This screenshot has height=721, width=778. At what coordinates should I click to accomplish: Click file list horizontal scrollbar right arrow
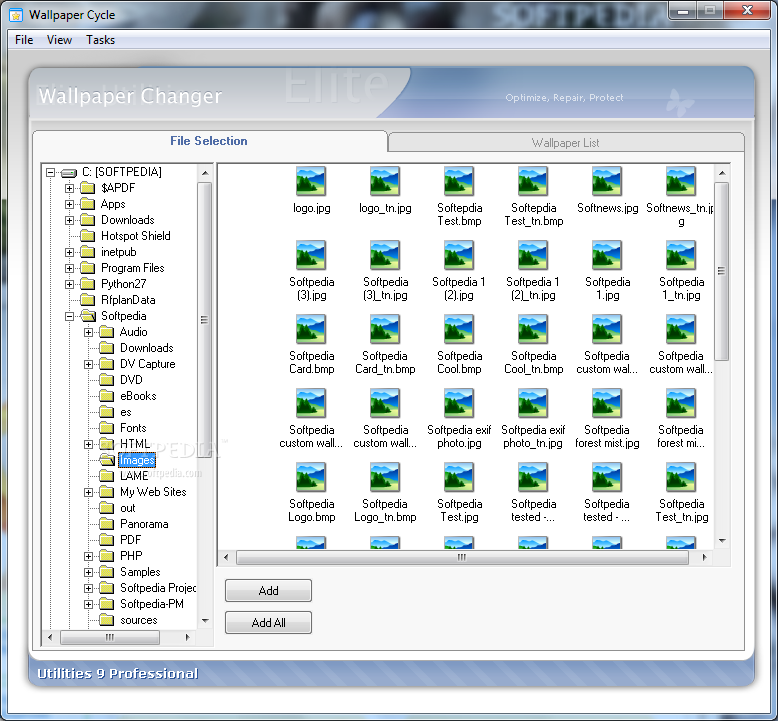(x=705, y=557)
